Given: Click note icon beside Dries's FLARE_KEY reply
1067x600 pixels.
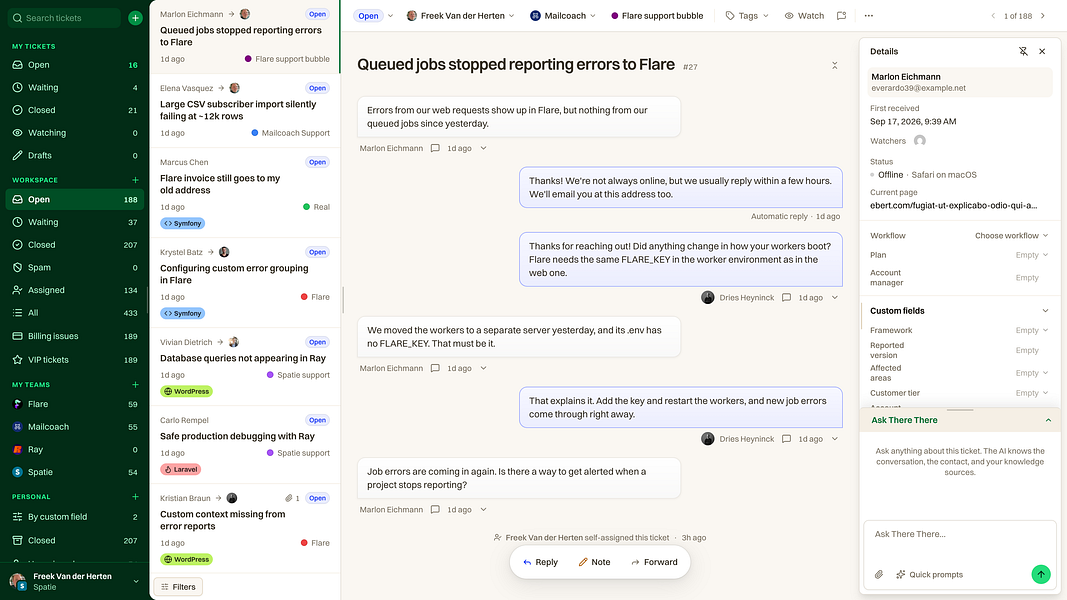Looking at the screenshot, I should 787,297.
